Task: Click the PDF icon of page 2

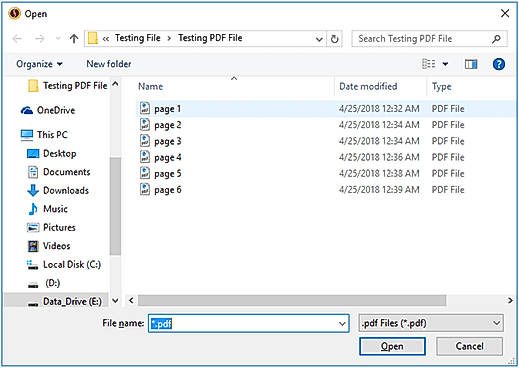Action: 145,125
